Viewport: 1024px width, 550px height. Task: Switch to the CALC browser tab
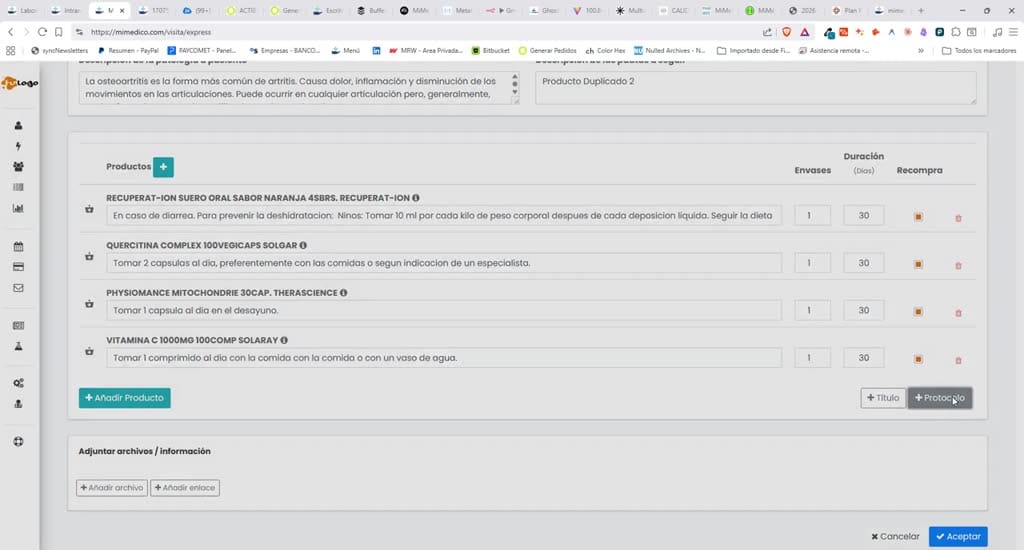pos(673,10)
